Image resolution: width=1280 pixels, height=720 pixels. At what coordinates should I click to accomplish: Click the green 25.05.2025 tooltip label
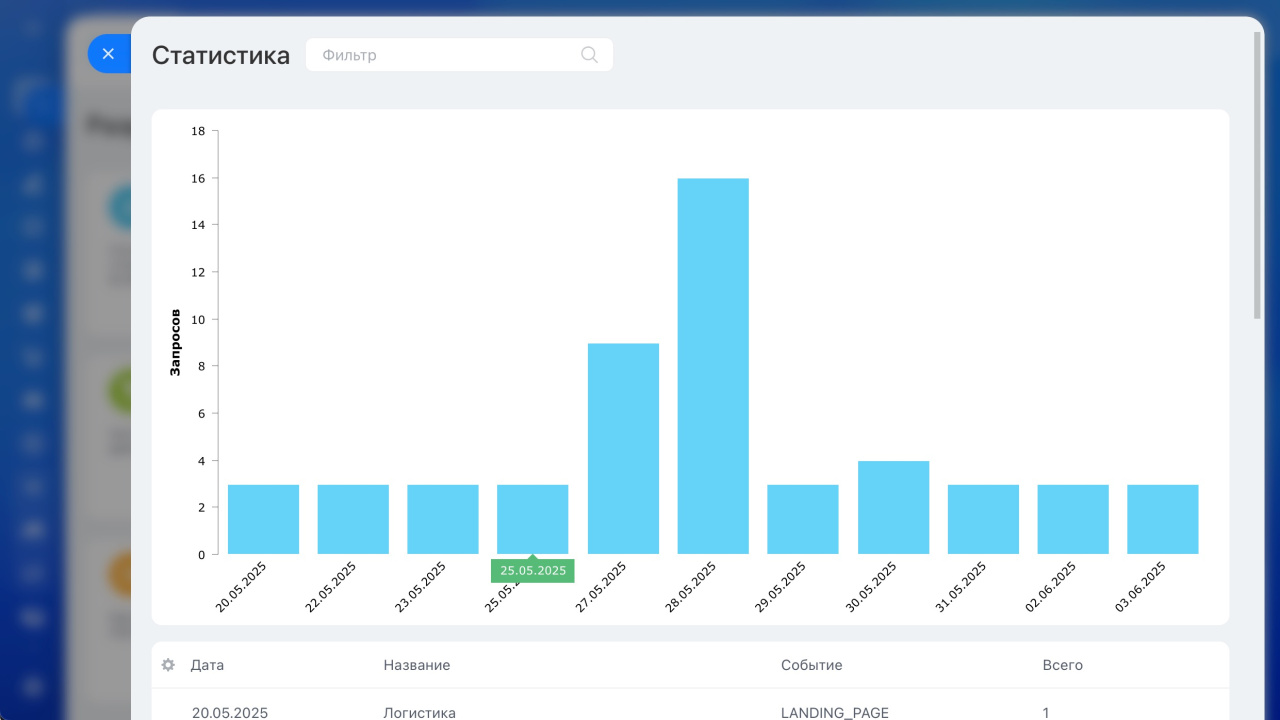click(533, 571)
